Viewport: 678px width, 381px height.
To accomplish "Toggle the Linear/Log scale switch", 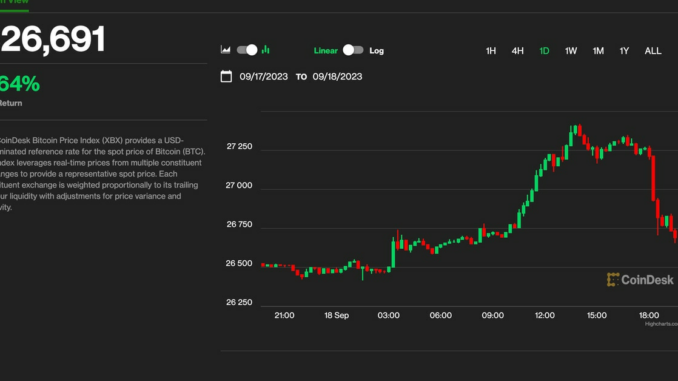I will [353, 50].
